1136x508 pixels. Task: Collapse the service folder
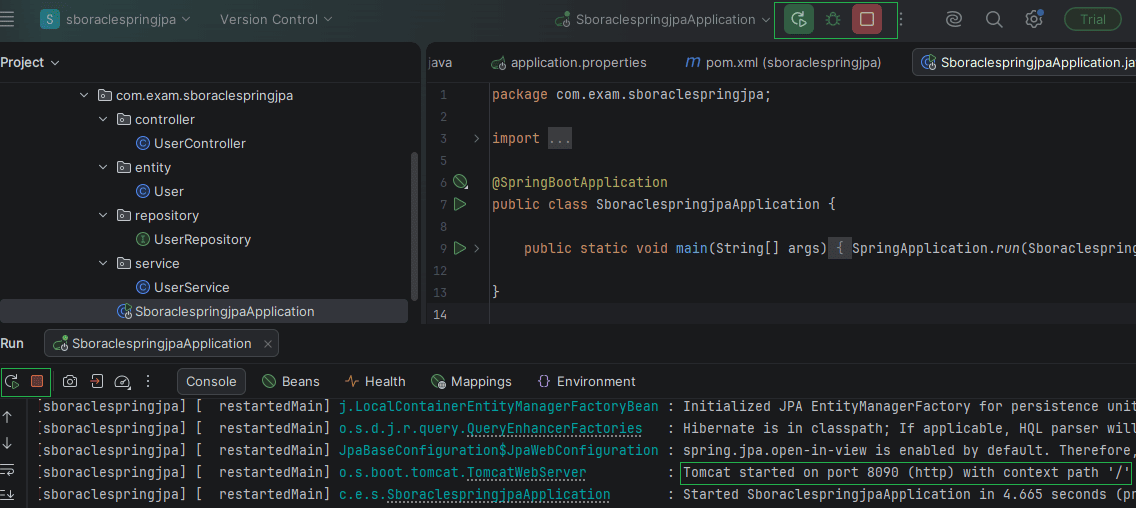coord(103,263)
